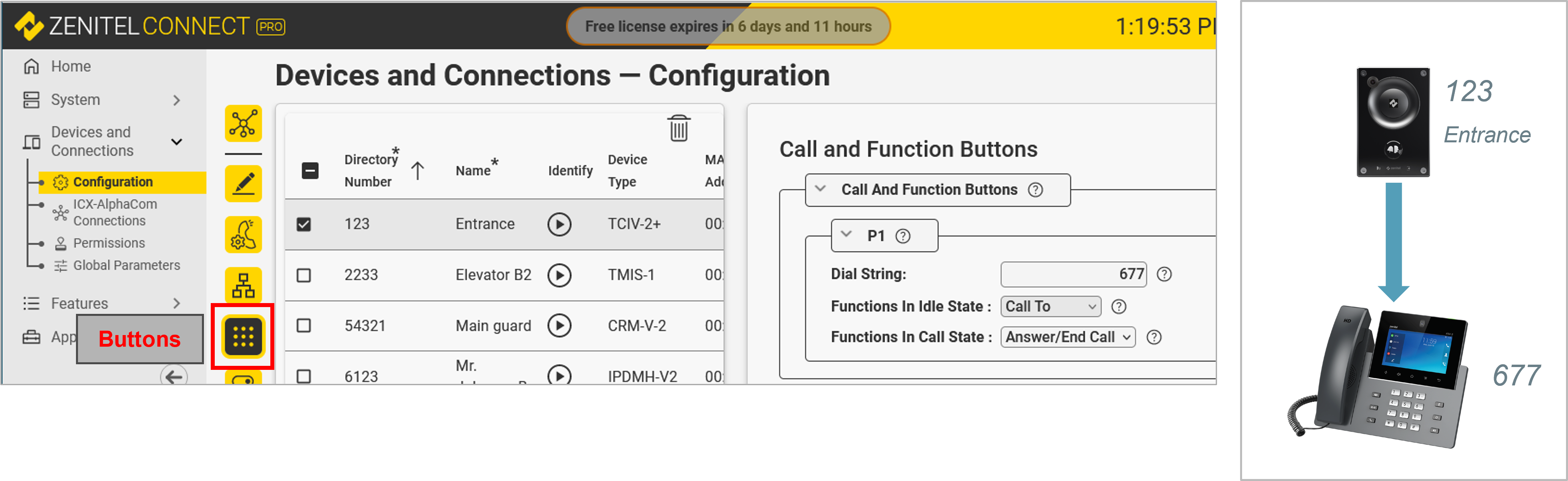Check the Elevator B2 row checkbox
The height and width of the screenshot is (481, 1568).
(304, 275)
